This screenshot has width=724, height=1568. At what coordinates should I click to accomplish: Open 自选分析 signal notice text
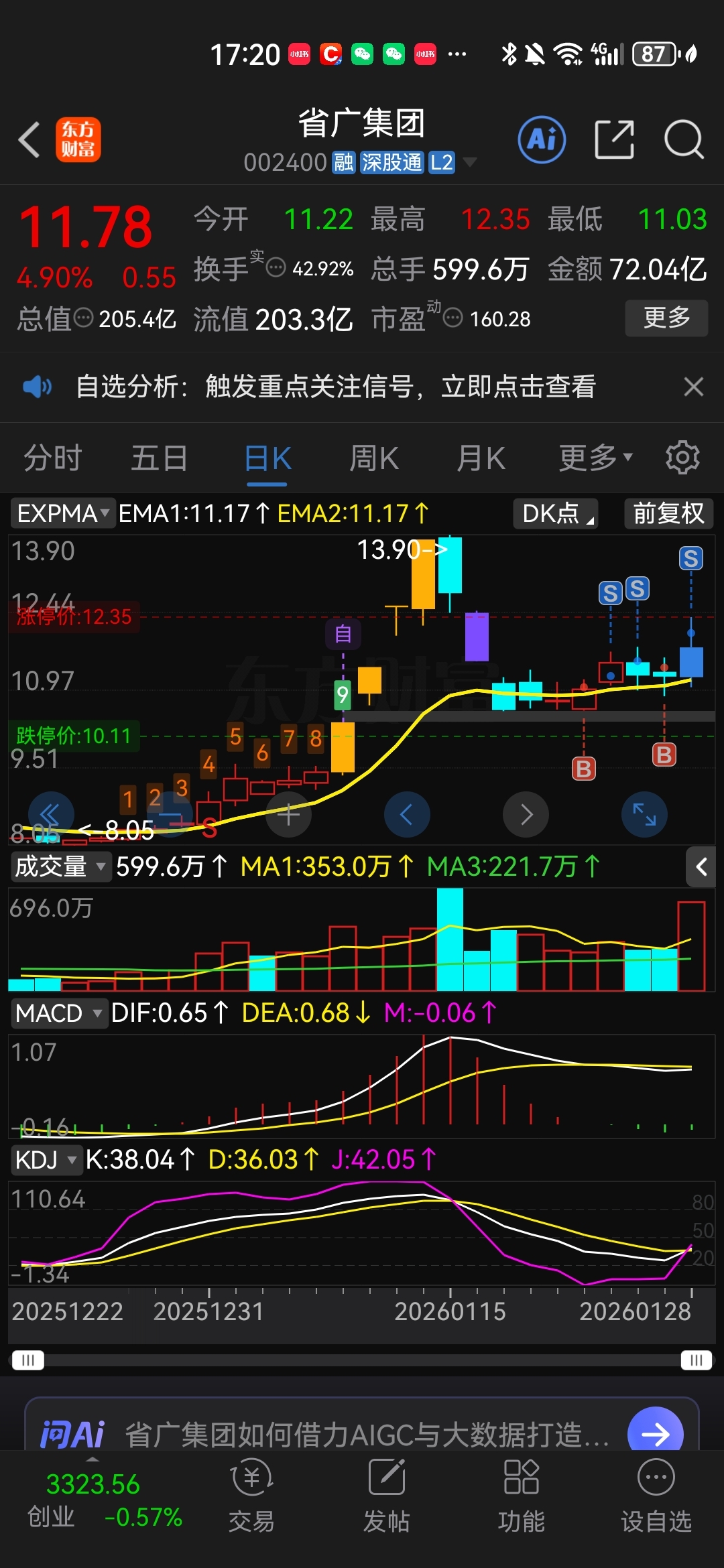click(335, 387)
